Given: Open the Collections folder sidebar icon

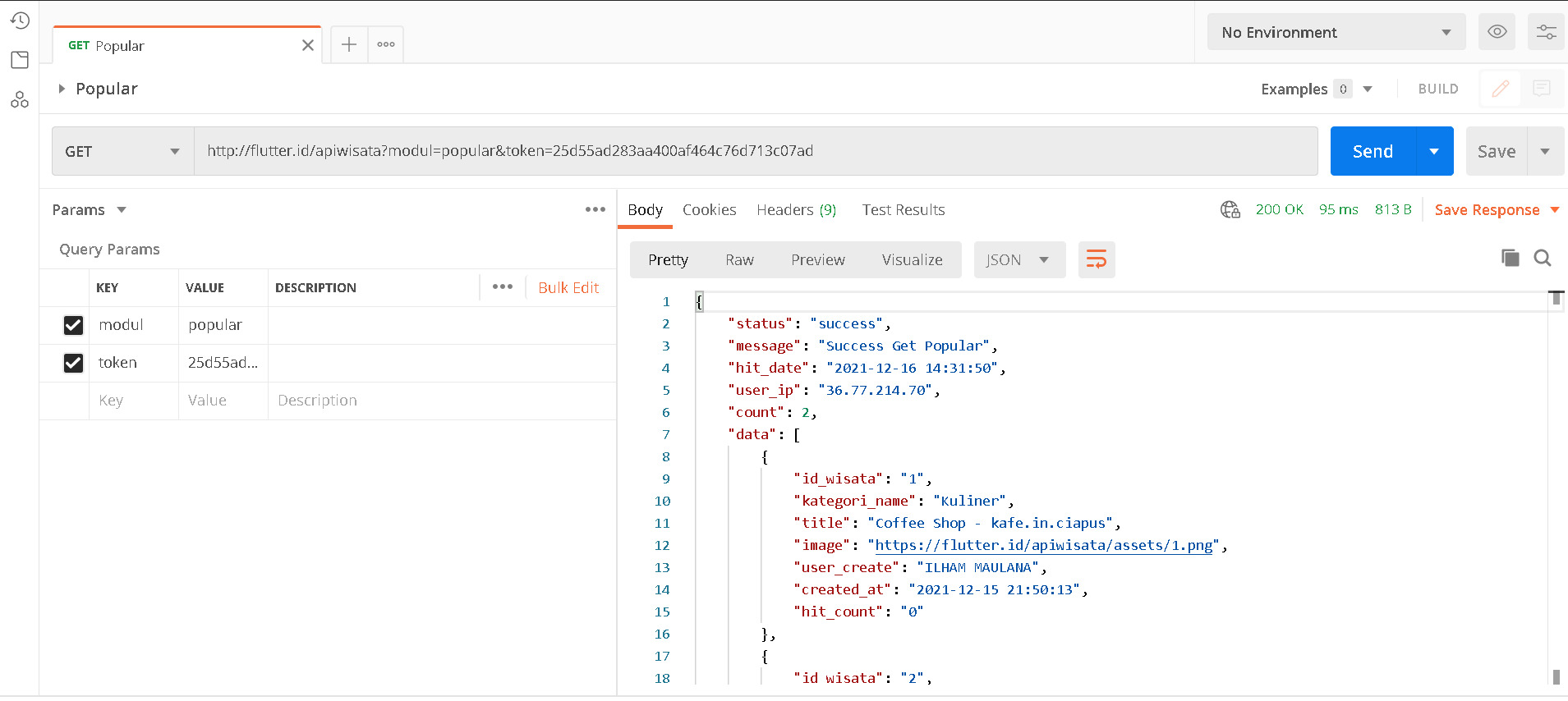Looking at the screenshot, I should click(20, 60).
